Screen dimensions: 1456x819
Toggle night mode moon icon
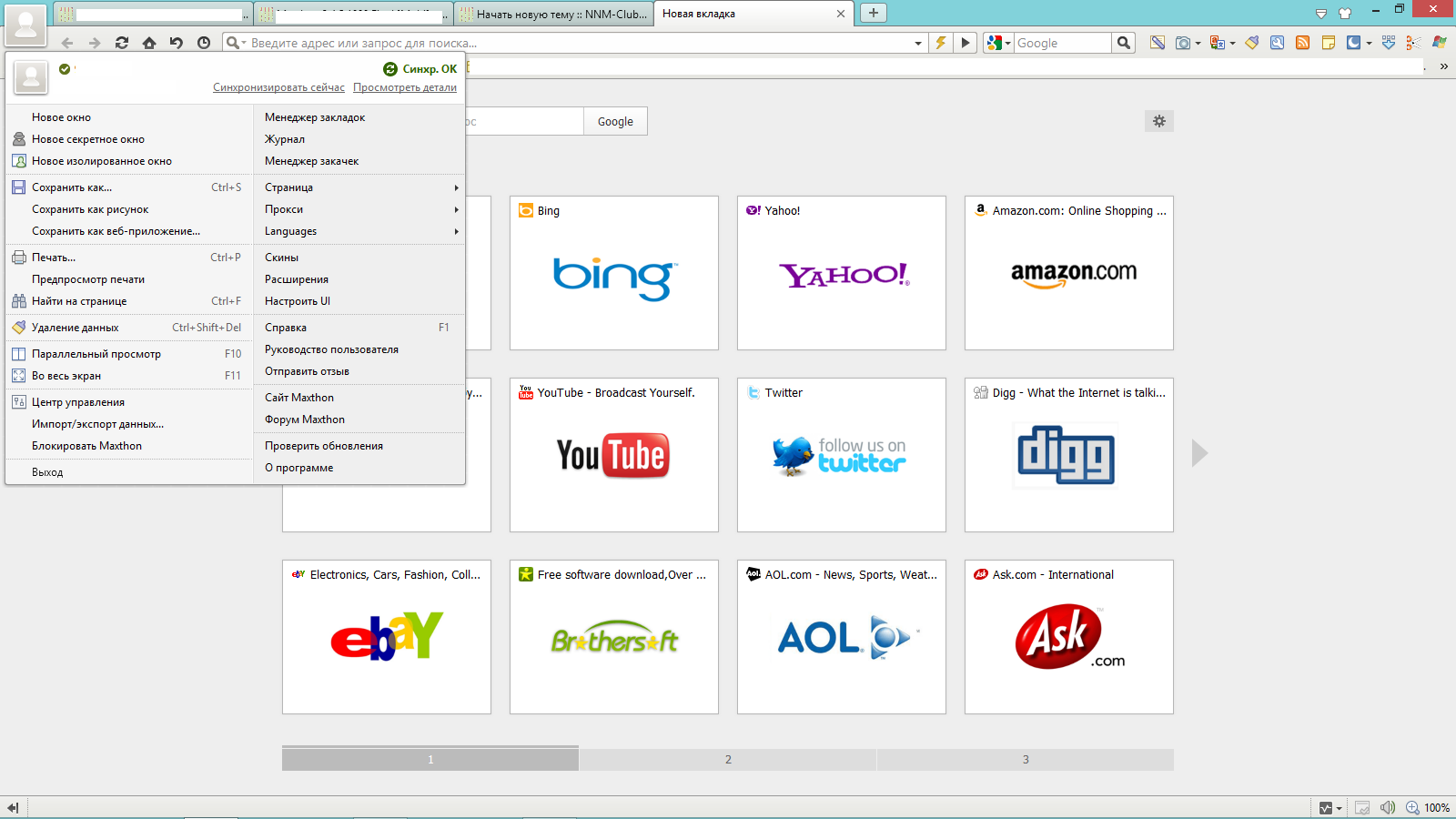1353,43
